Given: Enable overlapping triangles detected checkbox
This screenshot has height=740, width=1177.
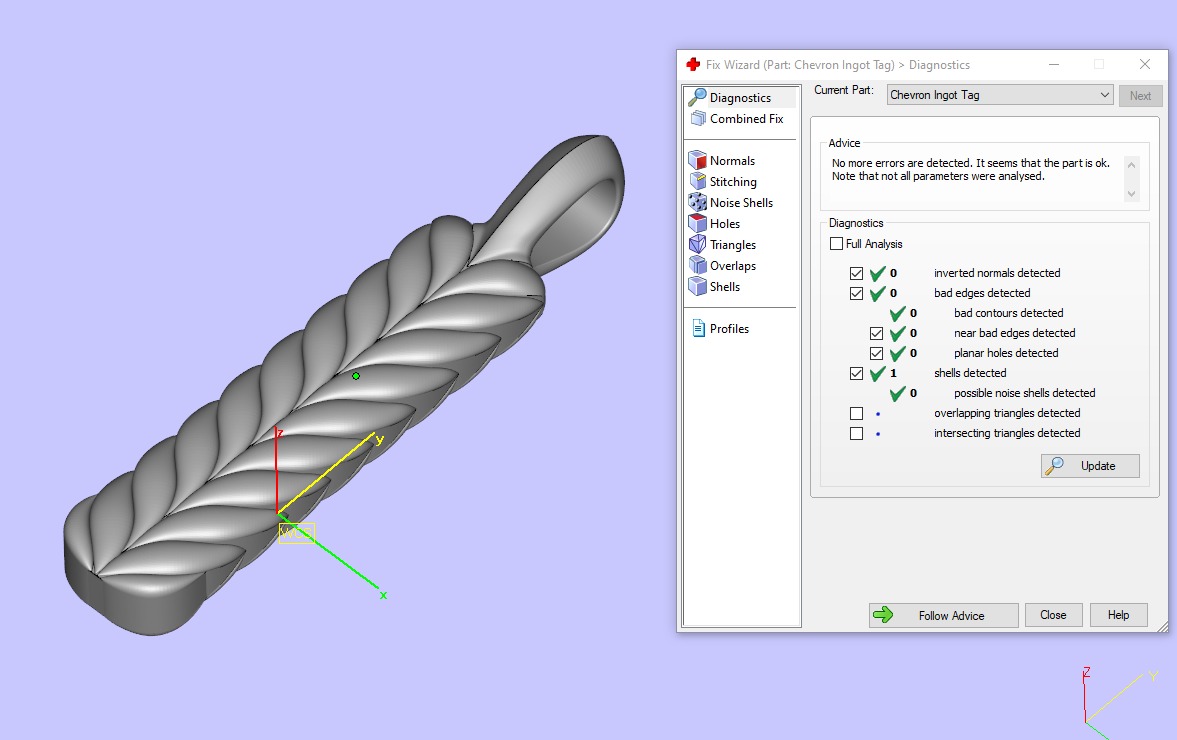Looking at the screenshot, I should 856,414.
